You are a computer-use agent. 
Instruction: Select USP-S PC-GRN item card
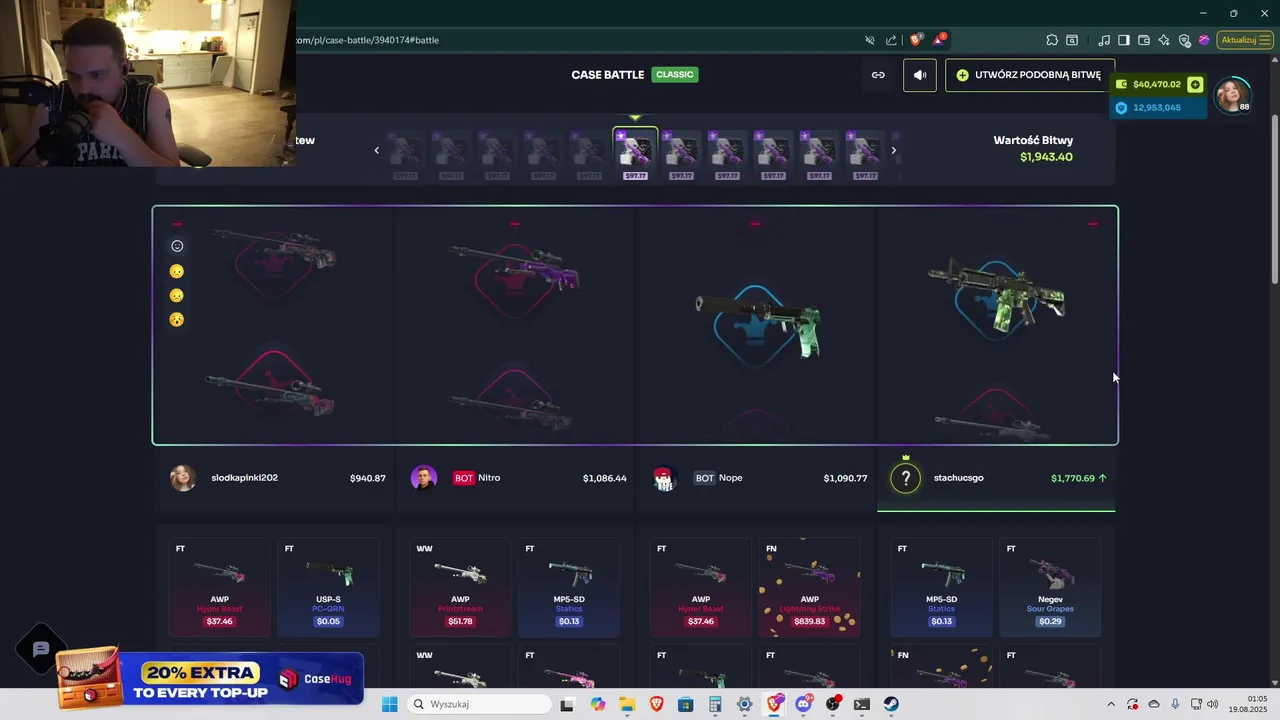pos(328,587)
